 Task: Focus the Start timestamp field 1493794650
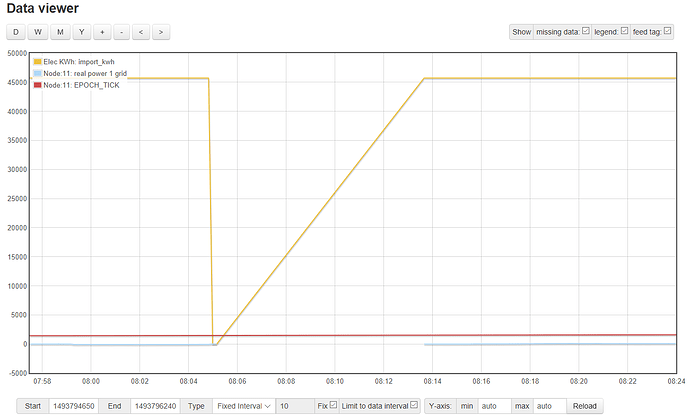click(x=73, y=406)
